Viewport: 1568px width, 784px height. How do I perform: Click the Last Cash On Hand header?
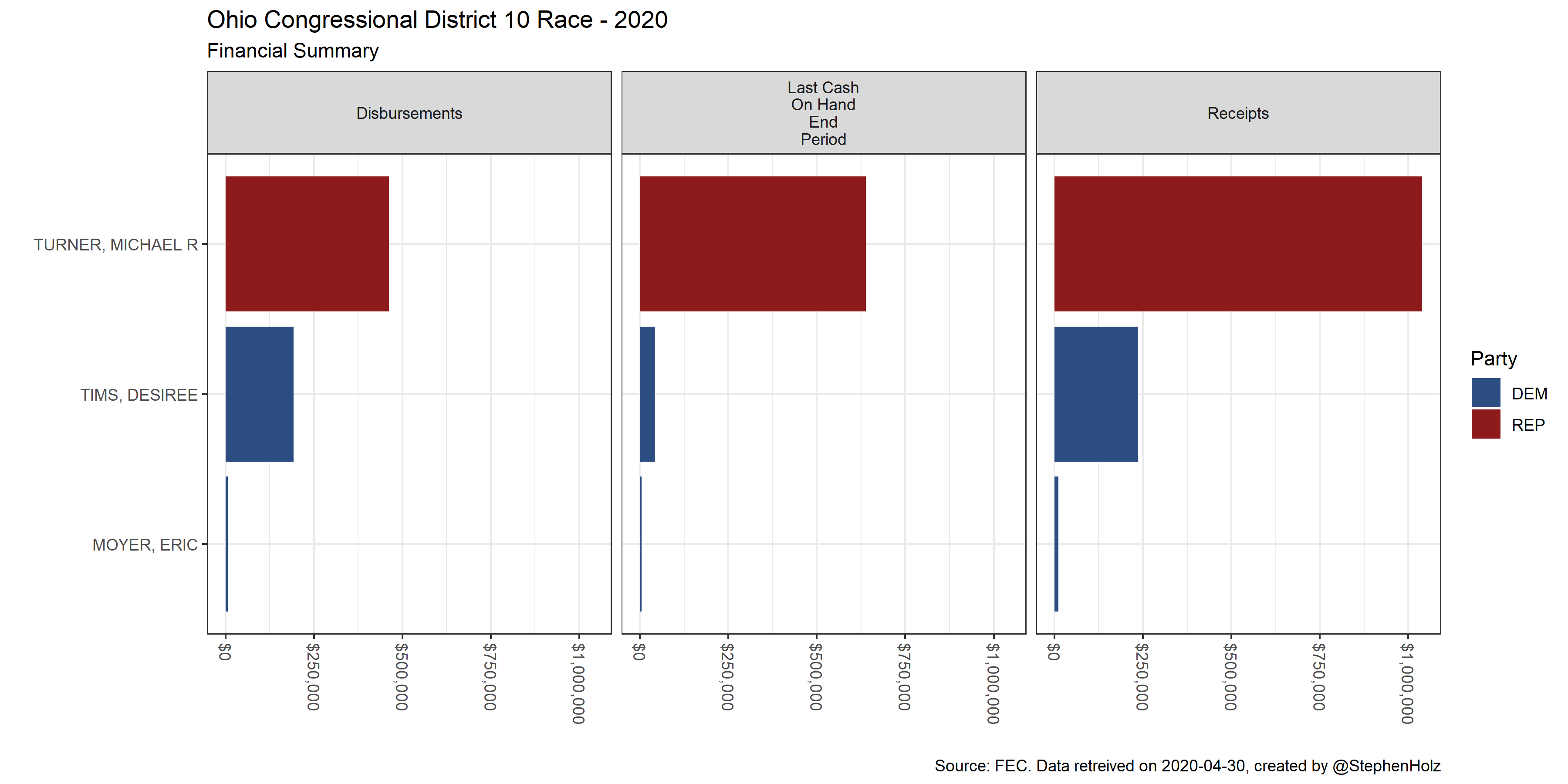tap(823, 113)
